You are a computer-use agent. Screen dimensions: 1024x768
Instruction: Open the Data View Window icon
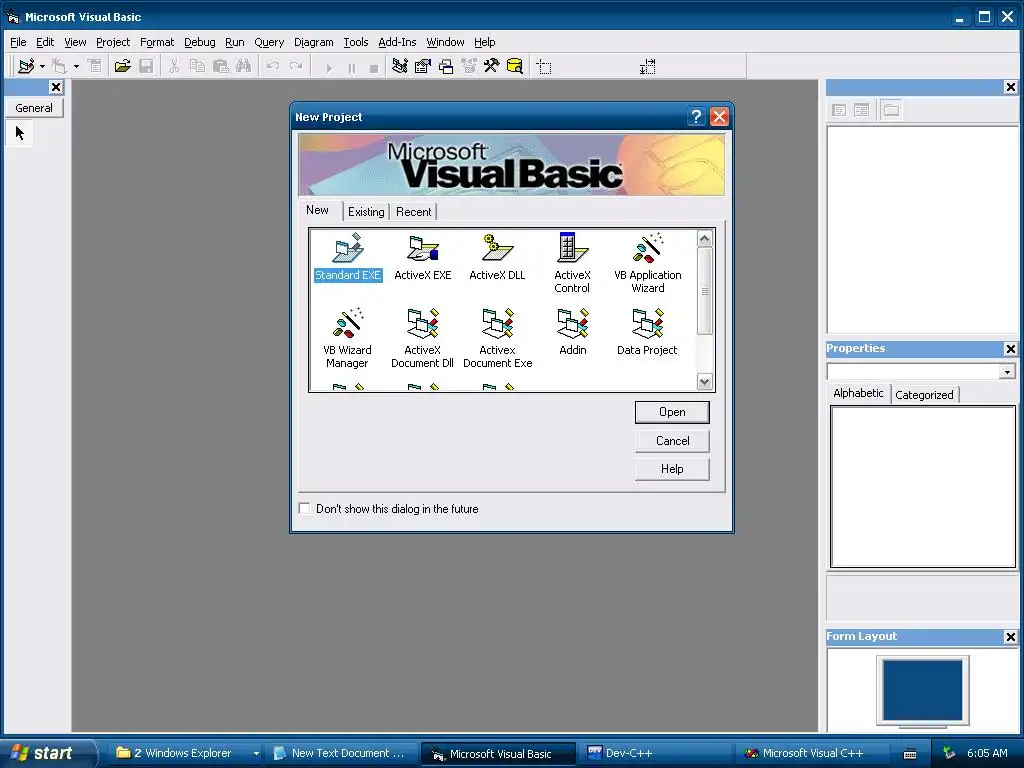515,67
